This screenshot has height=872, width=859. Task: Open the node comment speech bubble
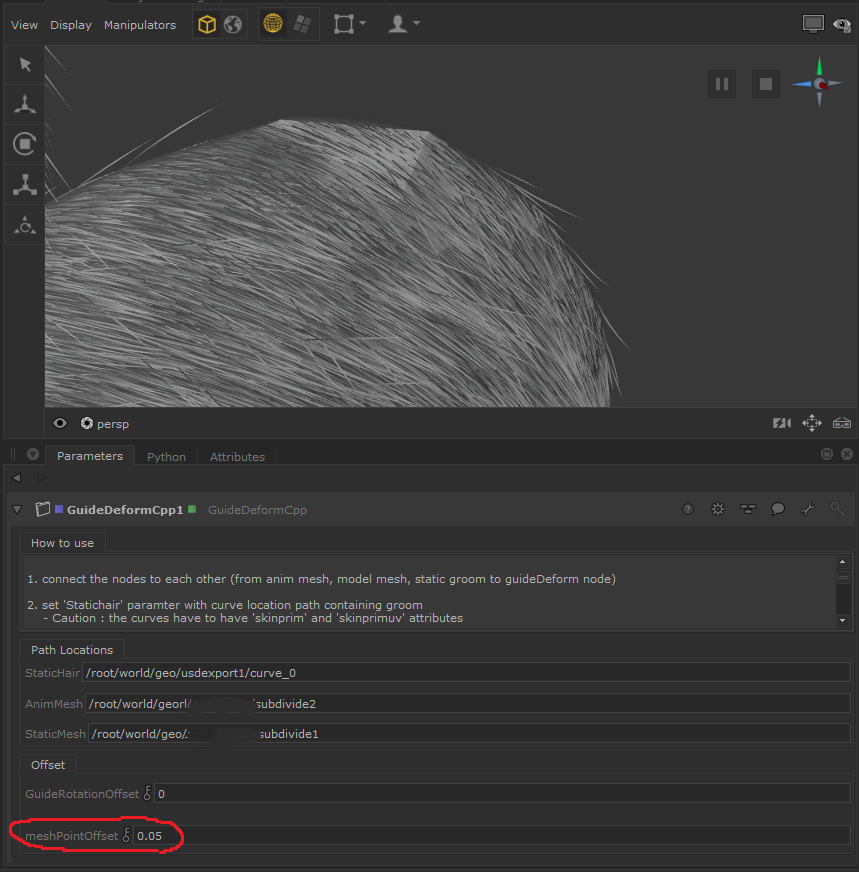point(777,509)
